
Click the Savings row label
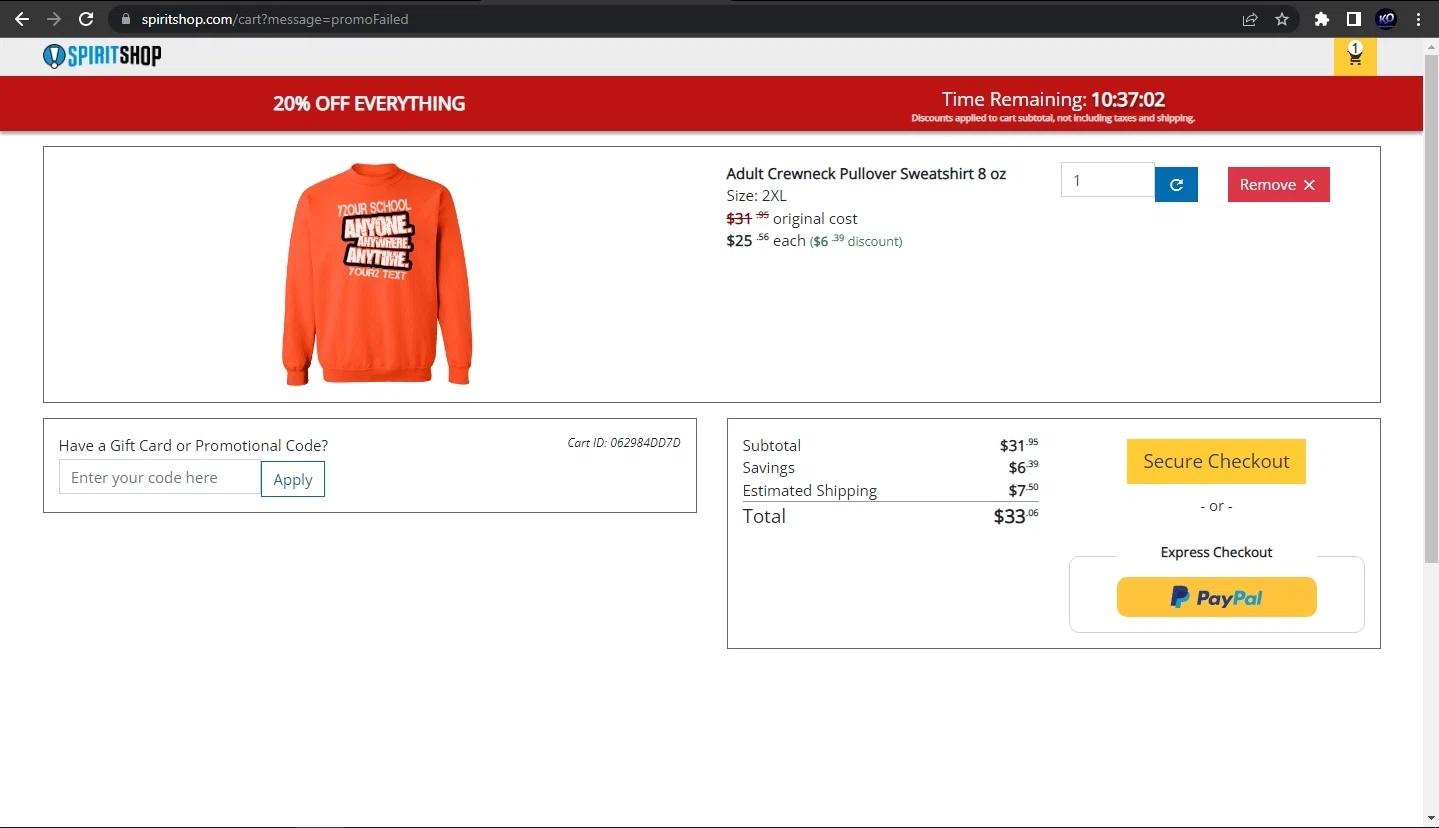[x=768, y=467]
